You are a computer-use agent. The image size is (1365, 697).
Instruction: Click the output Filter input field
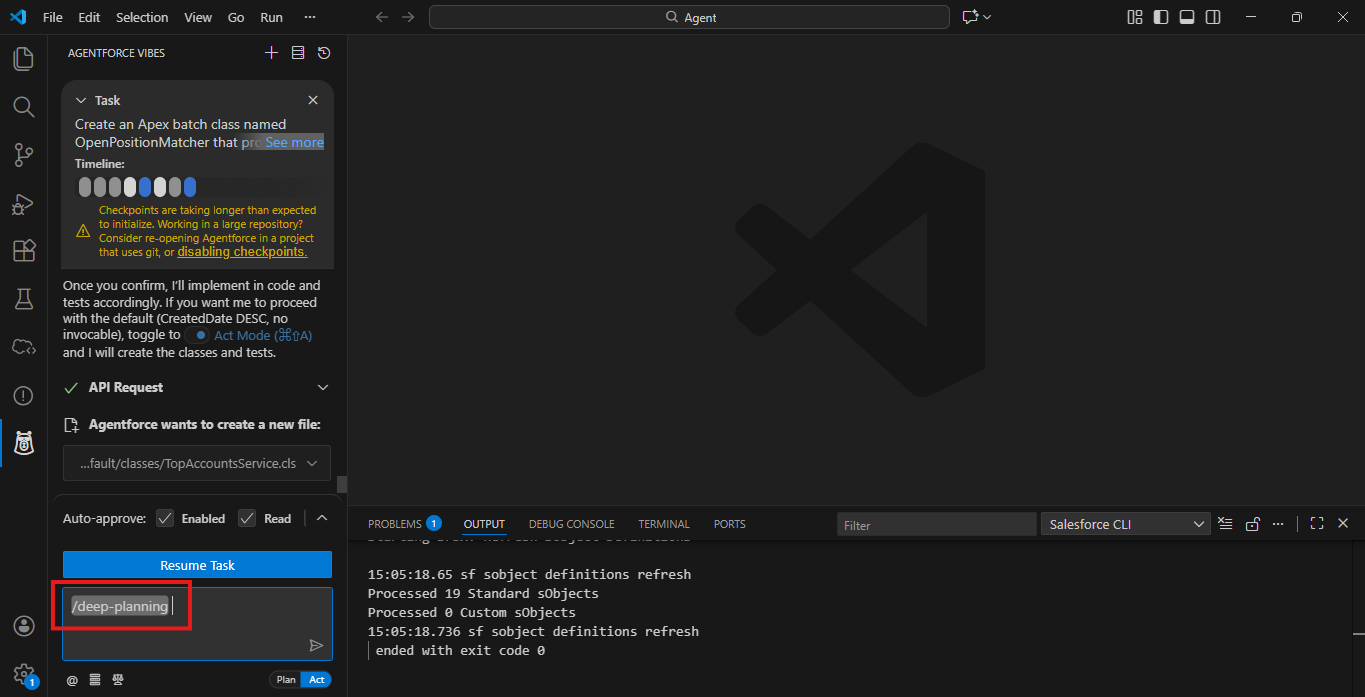936,524
